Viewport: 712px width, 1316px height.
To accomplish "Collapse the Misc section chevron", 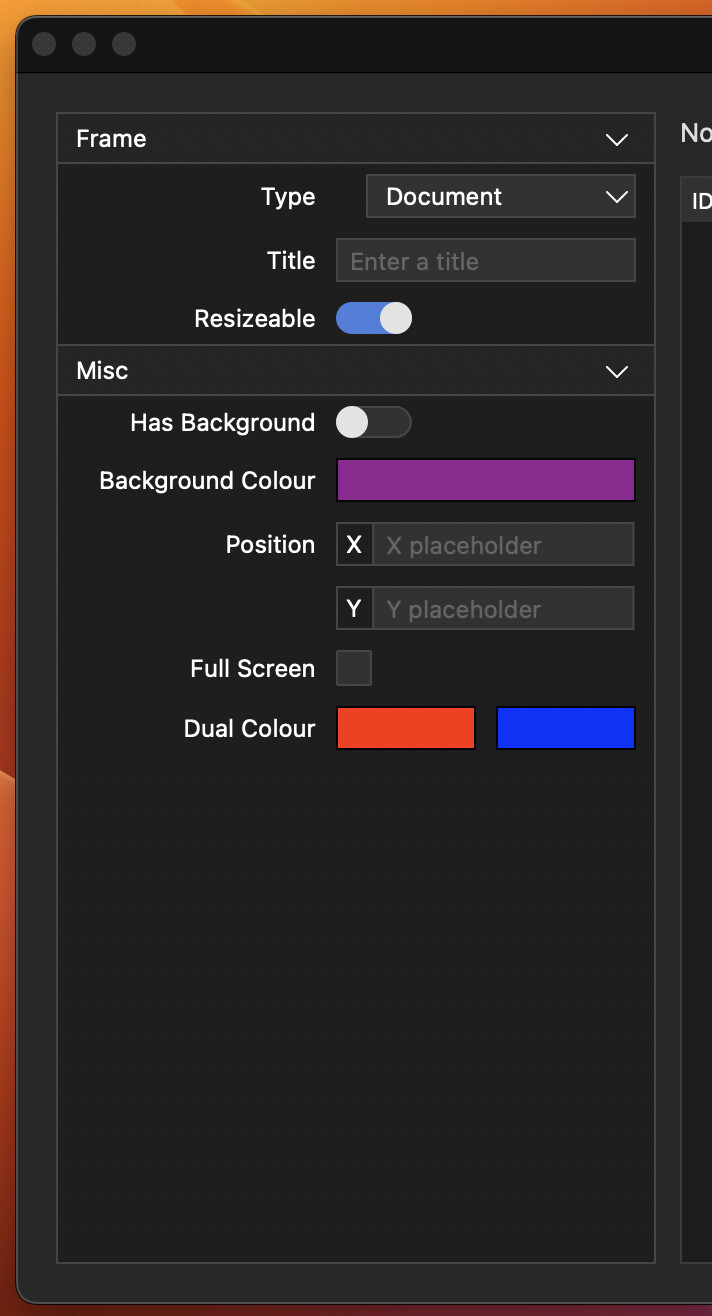I will (x=617, y=371).
